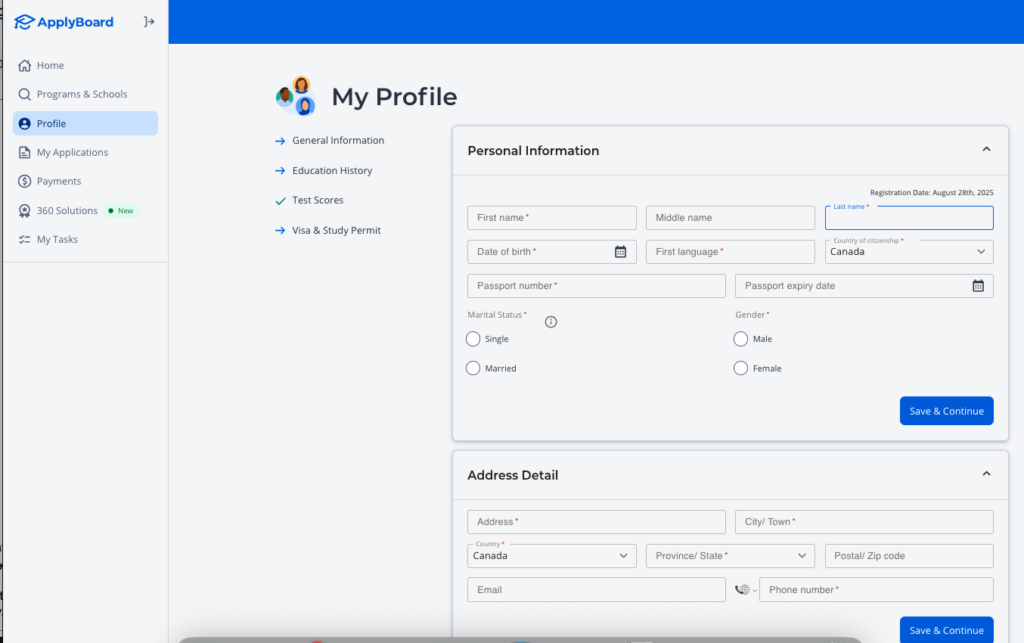Click the My Tasks checklist icon
Screen dimensions: 1024x643
point(23,239)
